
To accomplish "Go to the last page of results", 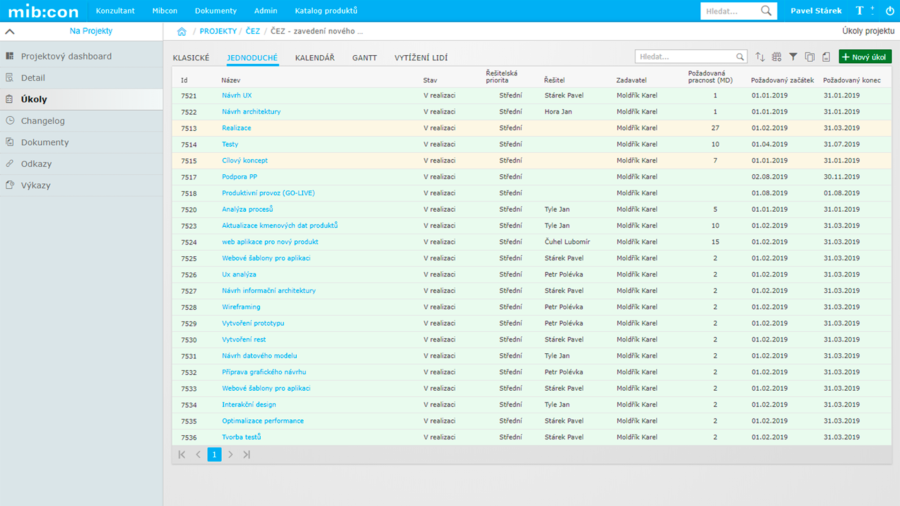I will 246,454.
